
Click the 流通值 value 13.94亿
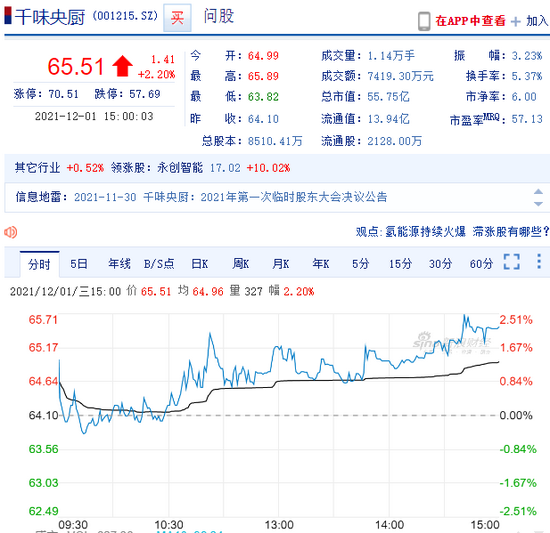click(x=388, y=119)
